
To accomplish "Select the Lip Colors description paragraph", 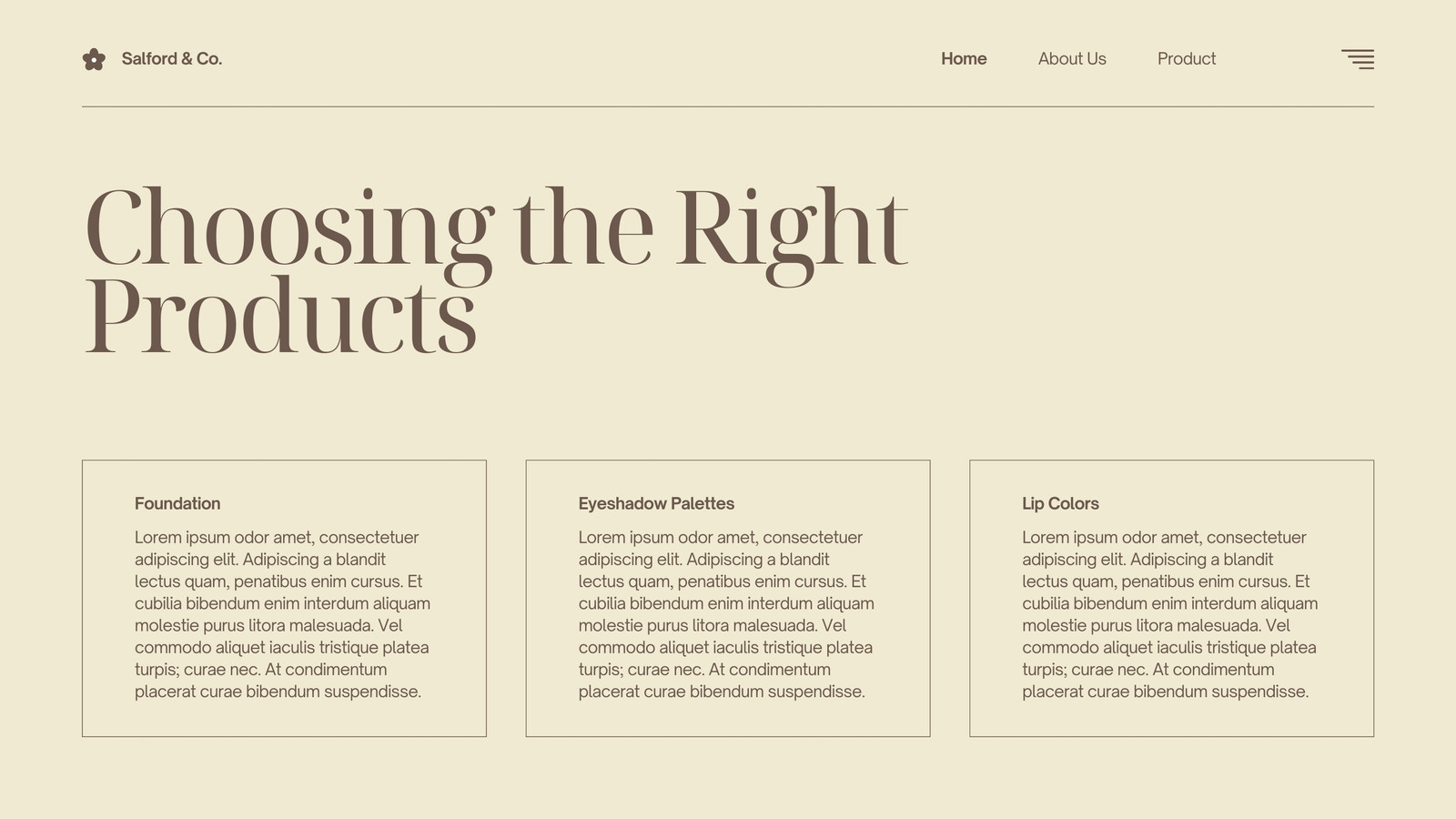I will (x=1170, y=614).
